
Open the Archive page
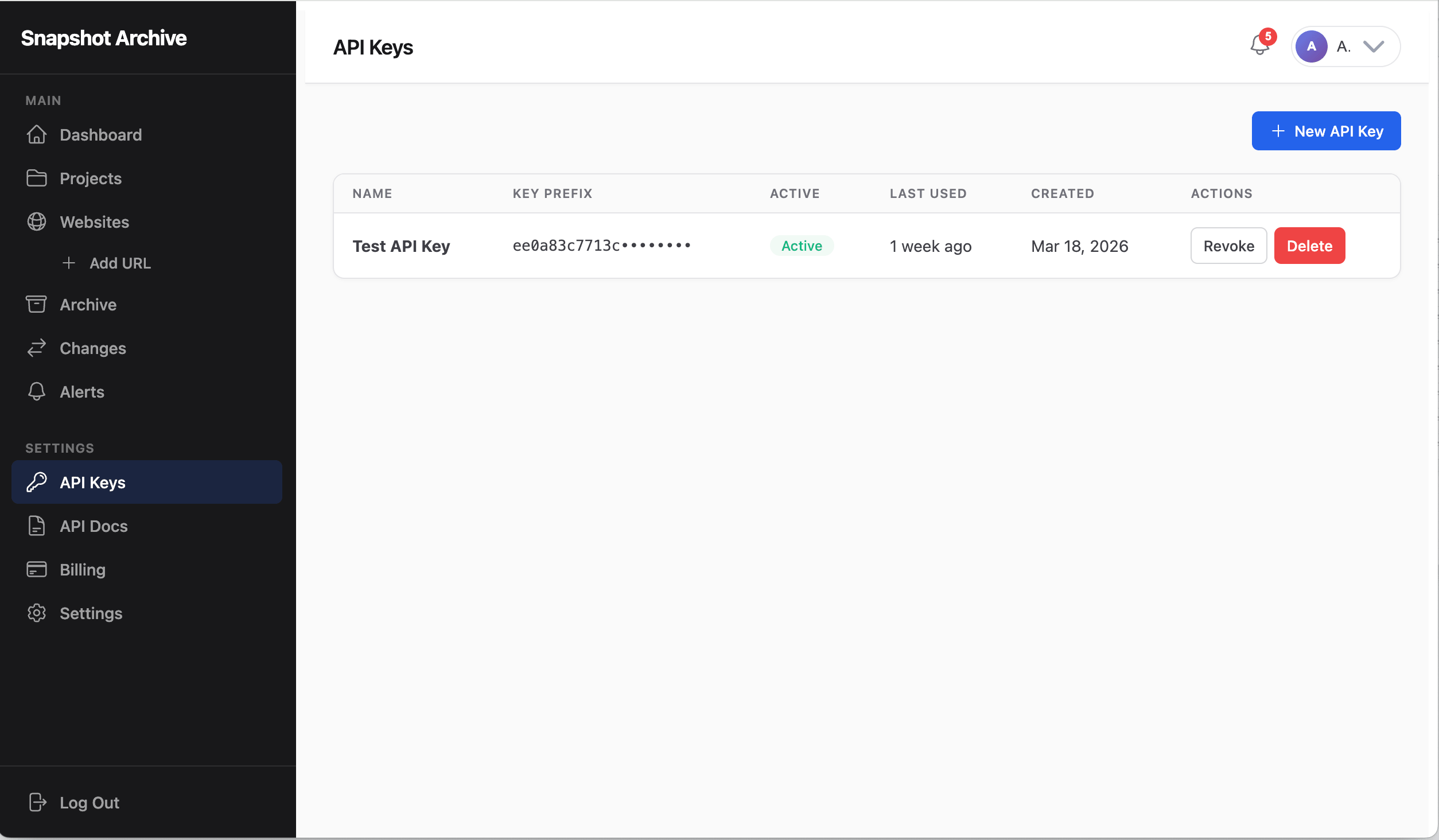pyautogui.click(x=147, y=304)
